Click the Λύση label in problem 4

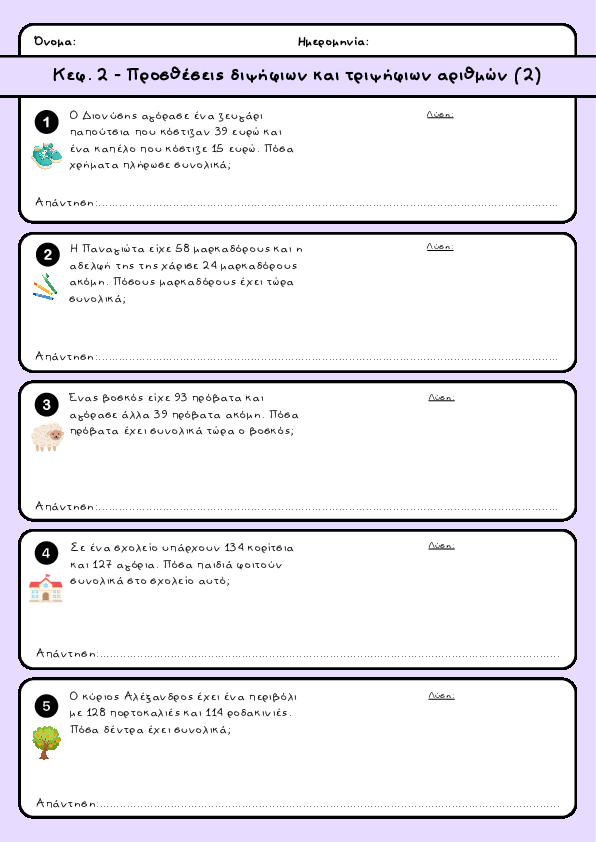click(441, 546)
